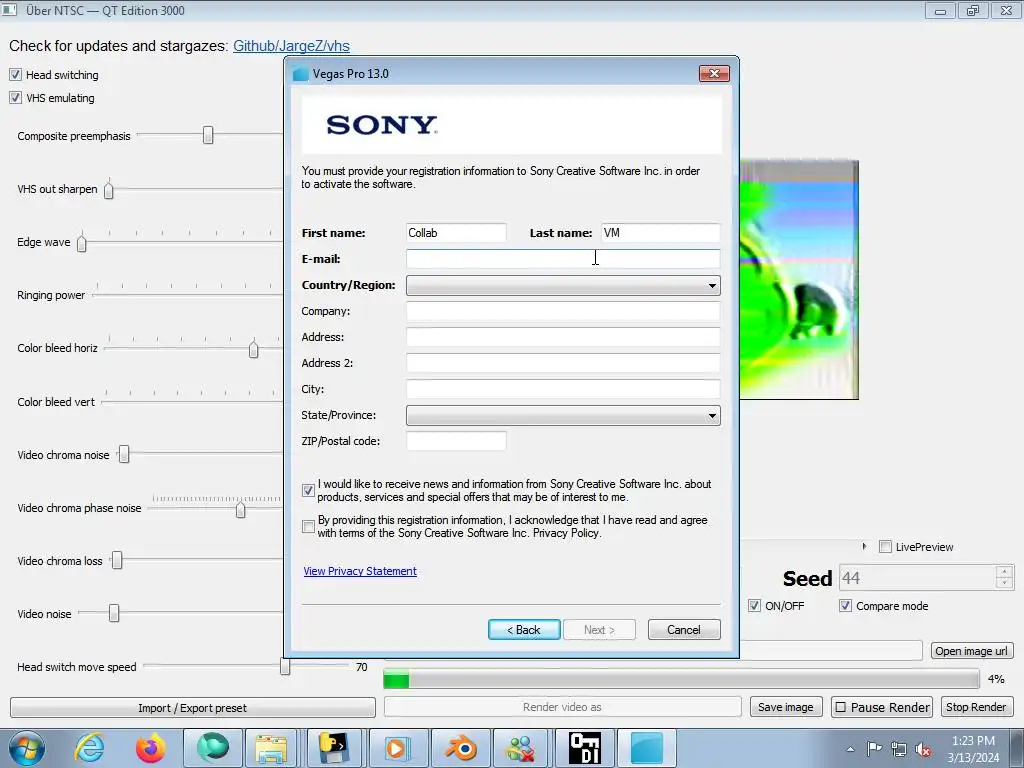This screenshot has width=1024, height=768.
Task: Open the State/Province dropdown
Action: click(x=563, y=415)
